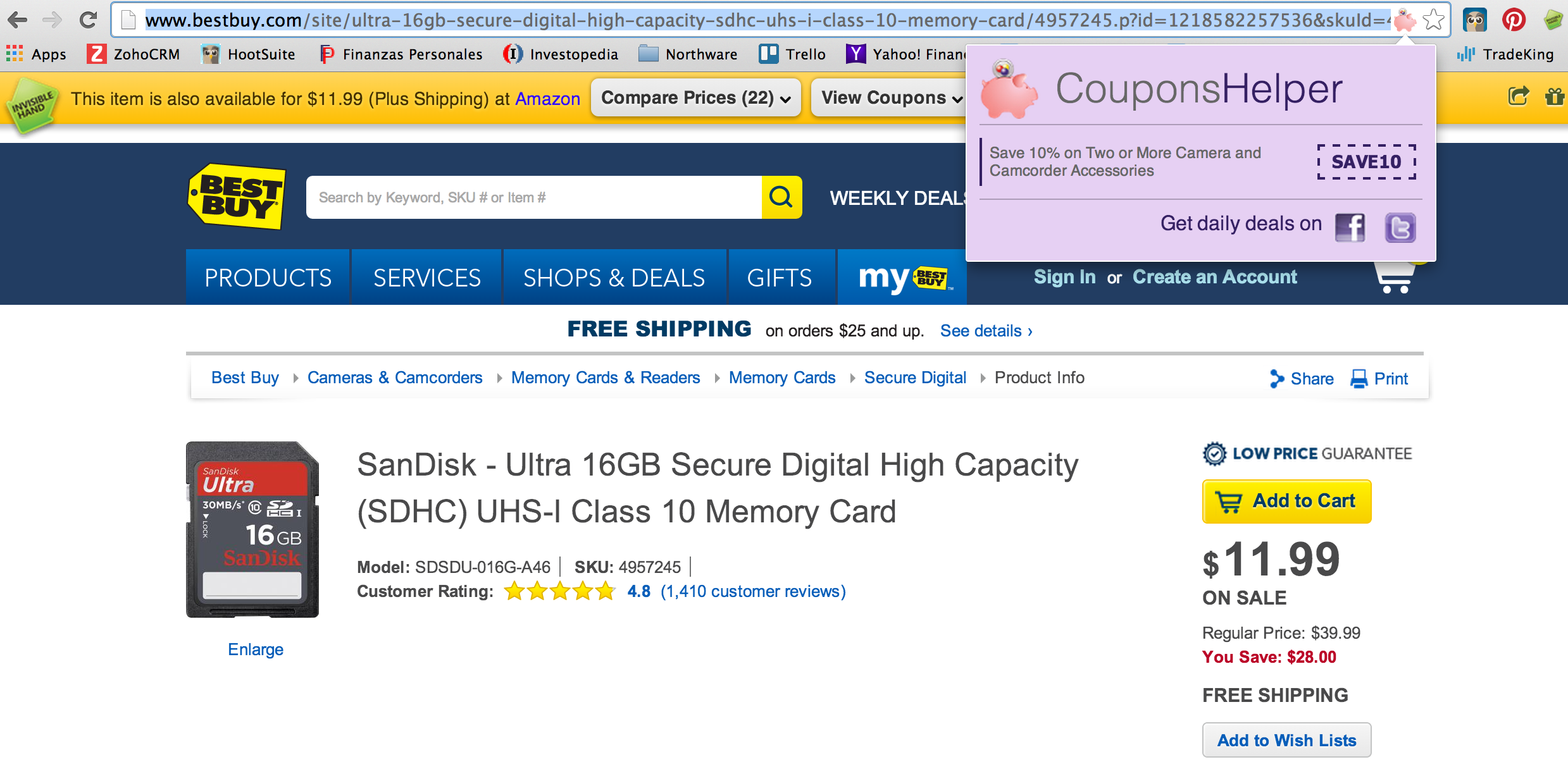The image size is (1568, 769).
Task: Open the SHOPS & DEALS menu
Action: coord(614,278)
